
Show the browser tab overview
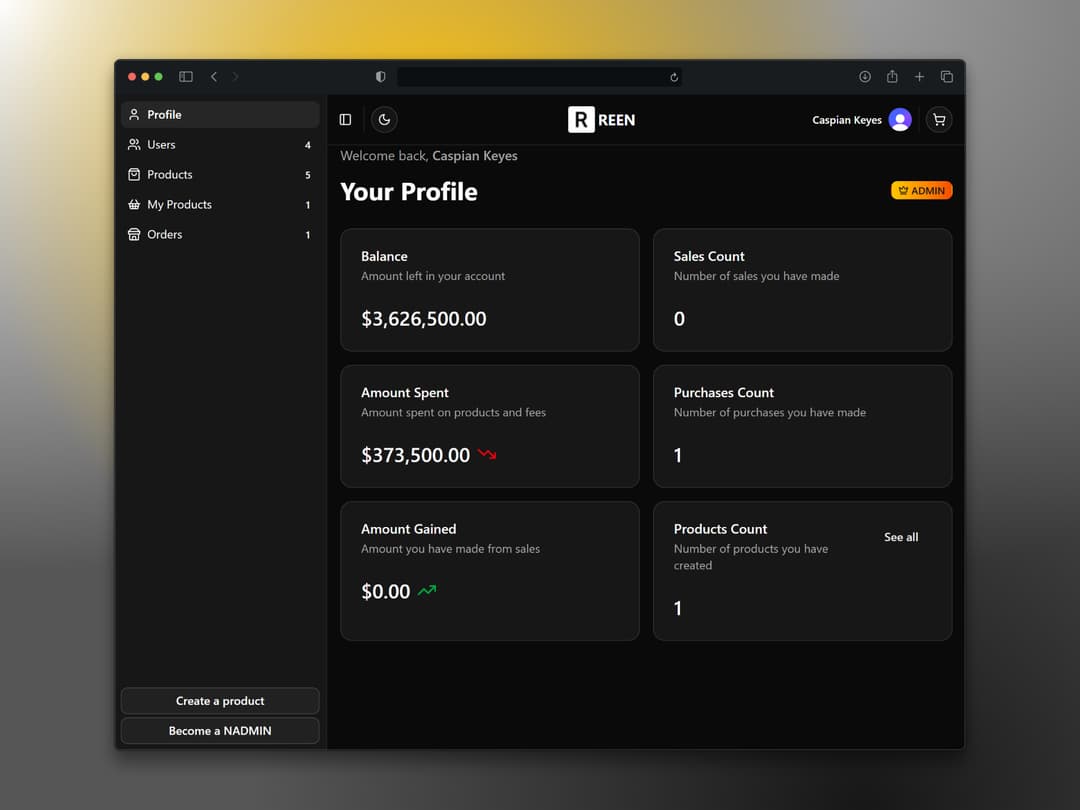click(x=946, y=76)
